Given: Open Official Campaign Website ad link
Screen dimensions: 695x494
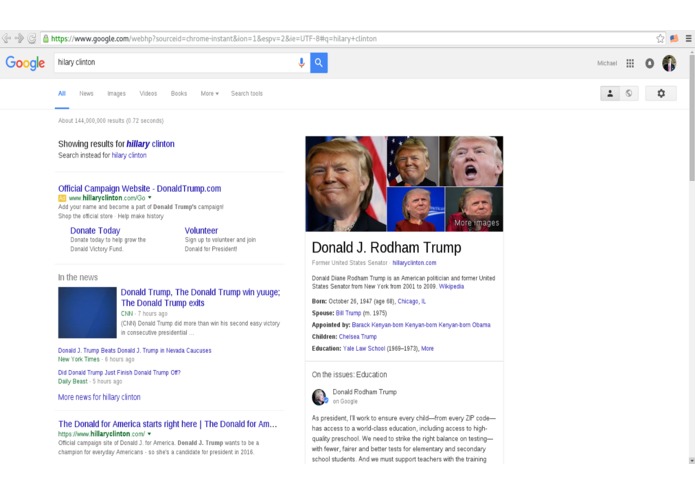Looking at the screenshot, I should 140,188.
